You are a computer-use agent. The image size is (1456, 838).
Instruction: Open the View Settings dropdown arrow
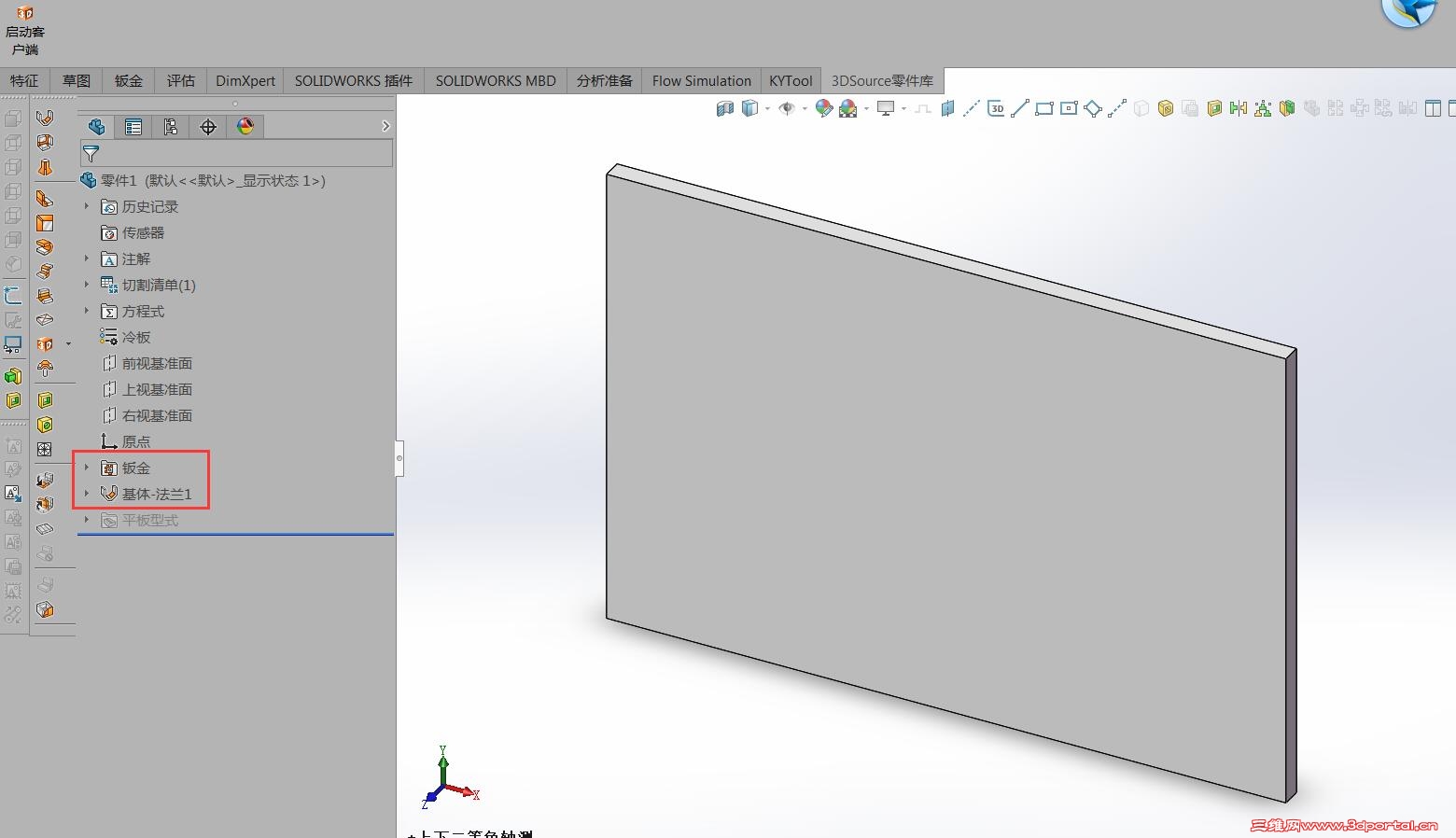click(903, 109)
